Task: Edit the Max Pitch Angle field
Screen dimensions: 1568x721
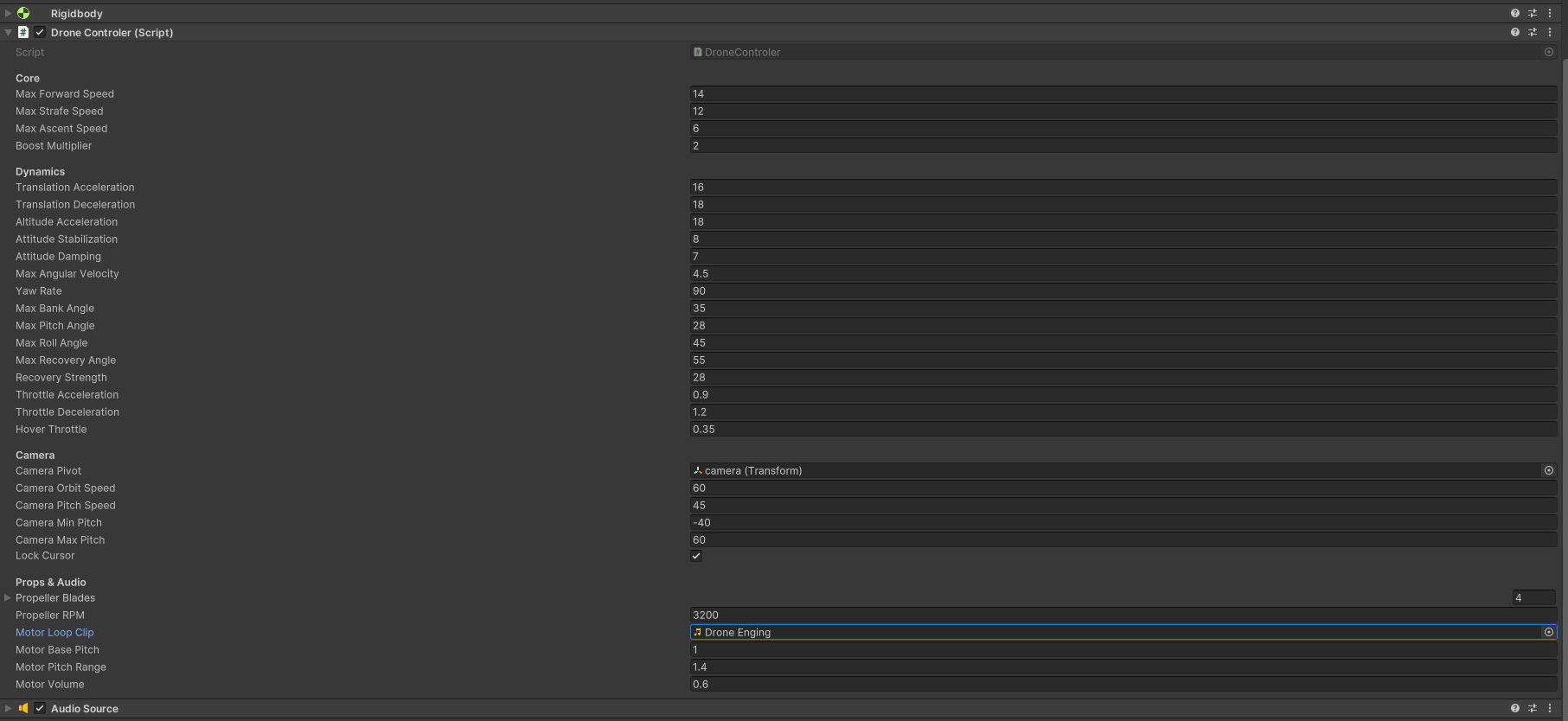Action: (1123, 325)
